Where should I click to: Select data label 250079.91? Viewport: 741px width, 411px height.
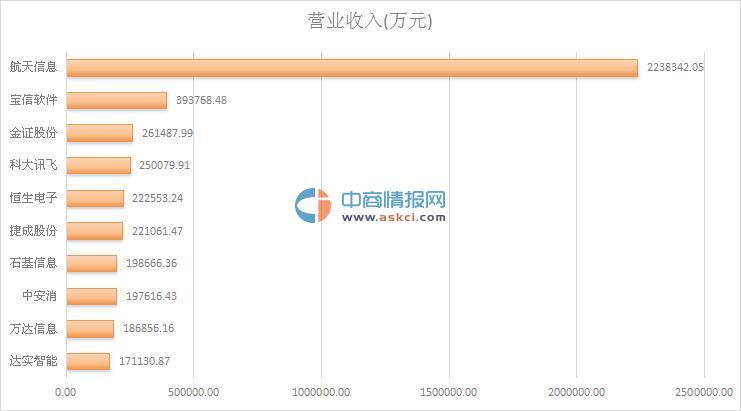coord(164,165)
